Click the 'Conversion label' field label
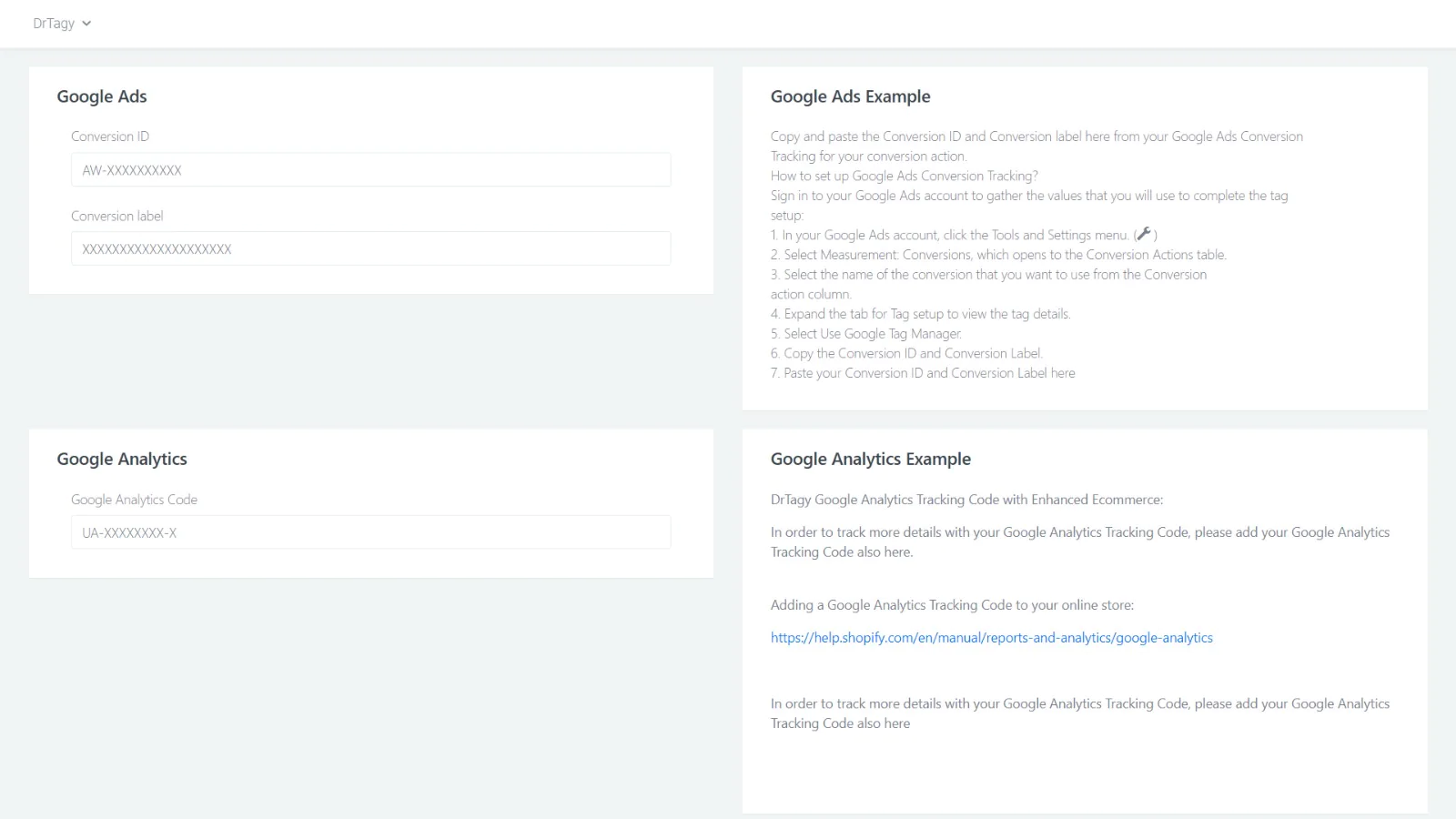1456x819 pixels. click(117, 217)
